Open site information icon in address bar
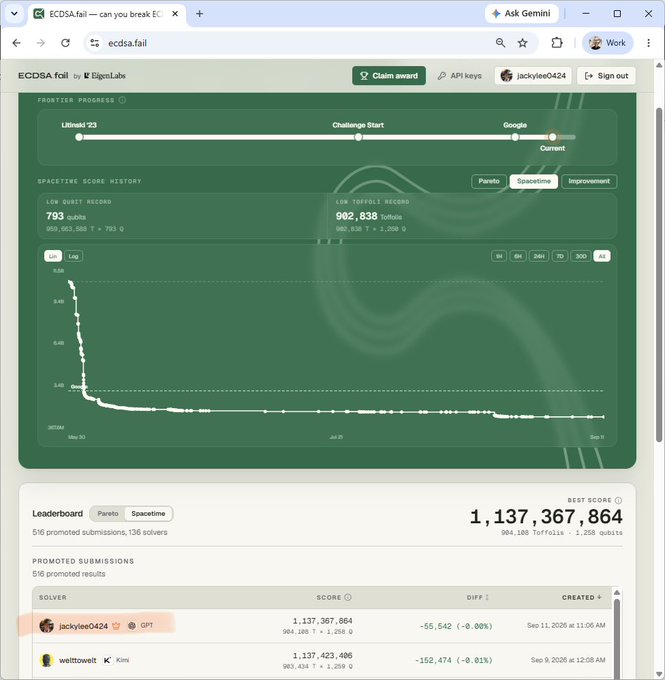 pyautogui.click(x=95, y=43)
